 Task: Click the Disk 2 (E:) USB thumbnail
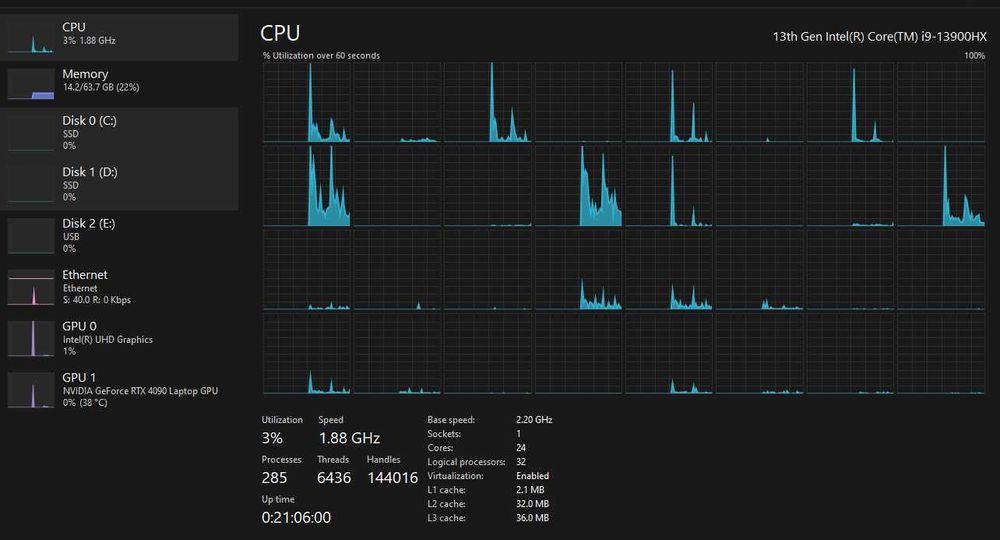click(x=31, y=236)
